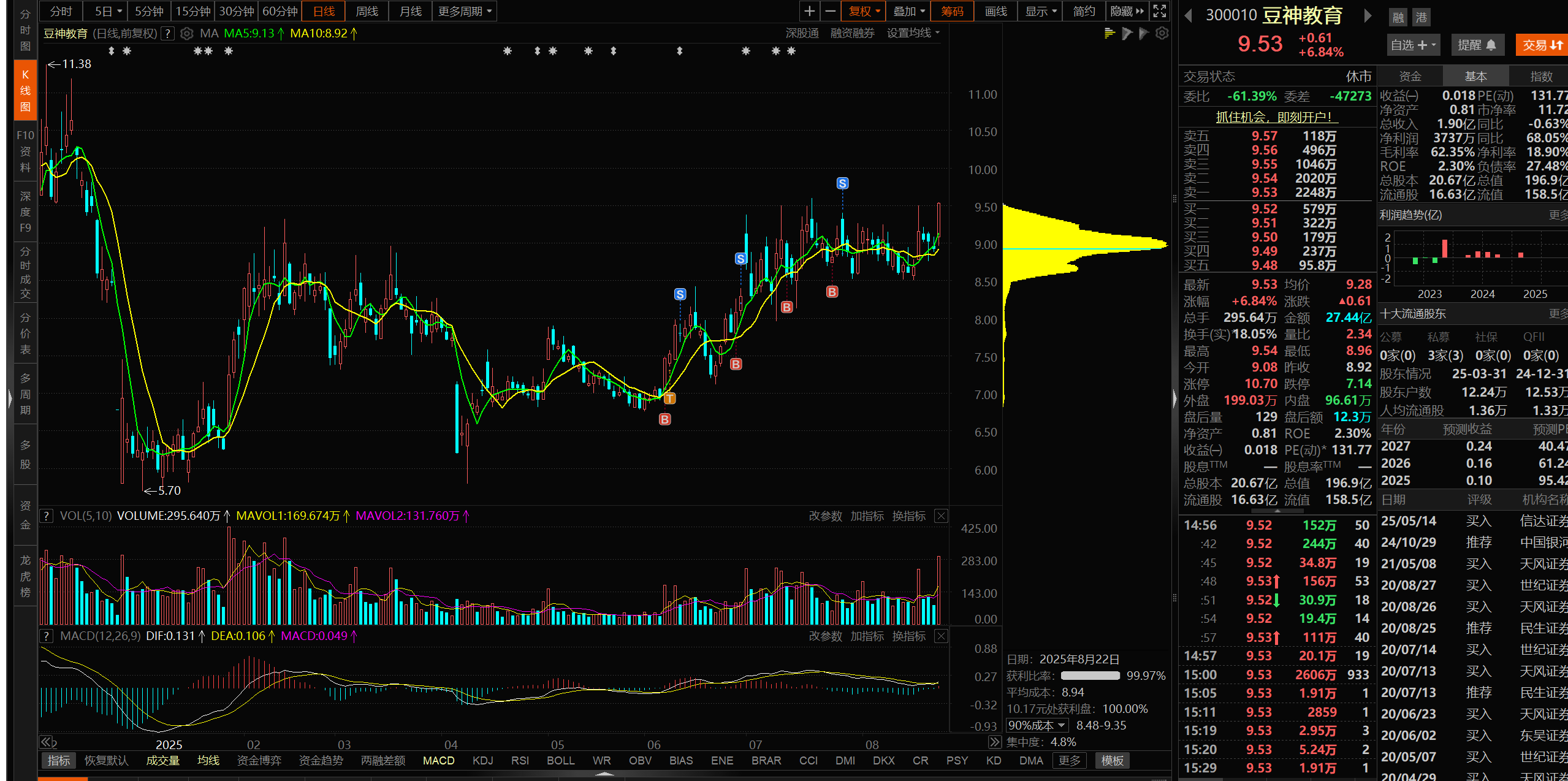The image size is (1568, 781).
Task: Switch to 月线 monthly tab
Action: pyautogui.click(x=410, y=11)
